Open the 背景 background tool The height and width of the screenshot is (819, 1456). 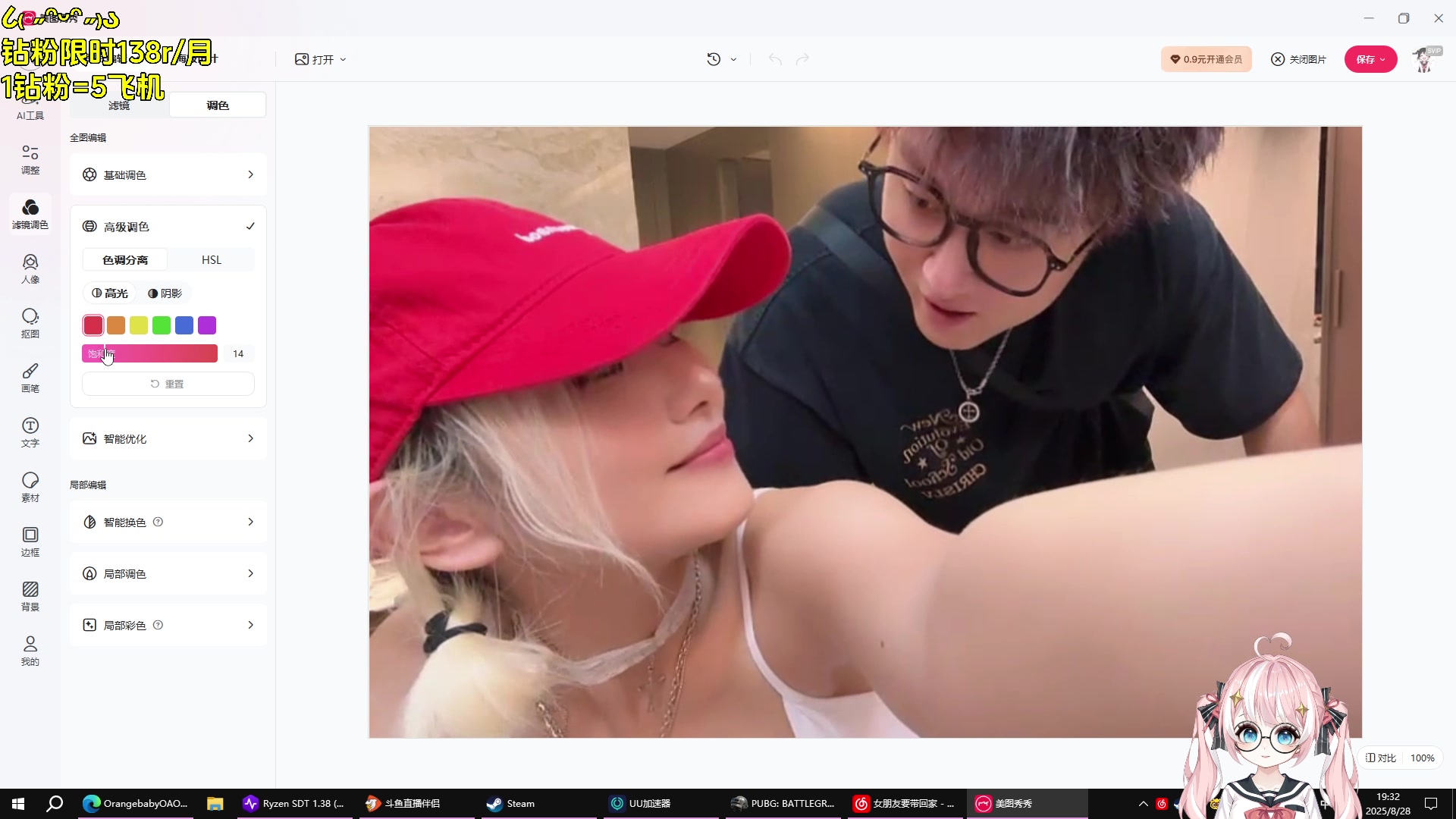30,596
